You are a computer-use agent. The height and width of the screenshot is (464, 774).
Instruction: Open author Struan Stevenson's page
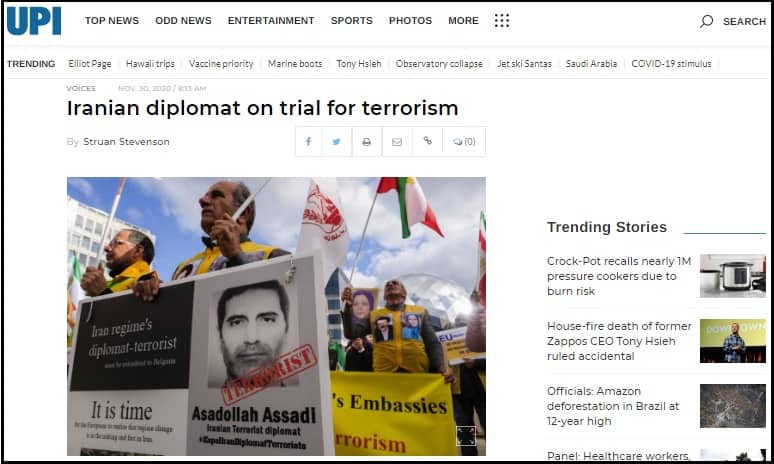126,142
